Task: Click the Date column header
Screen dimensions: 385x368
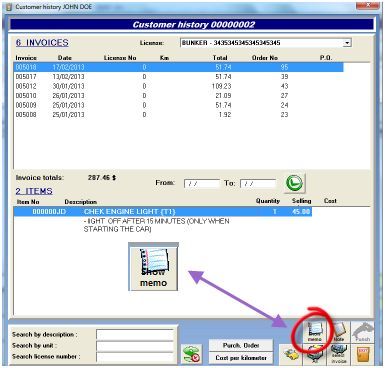Action: (65, 58)
